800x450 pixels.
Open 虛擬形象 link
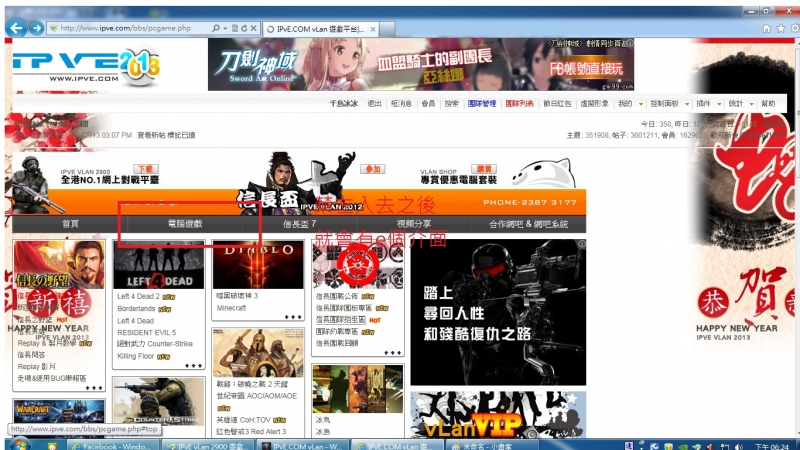coord(594,104)
